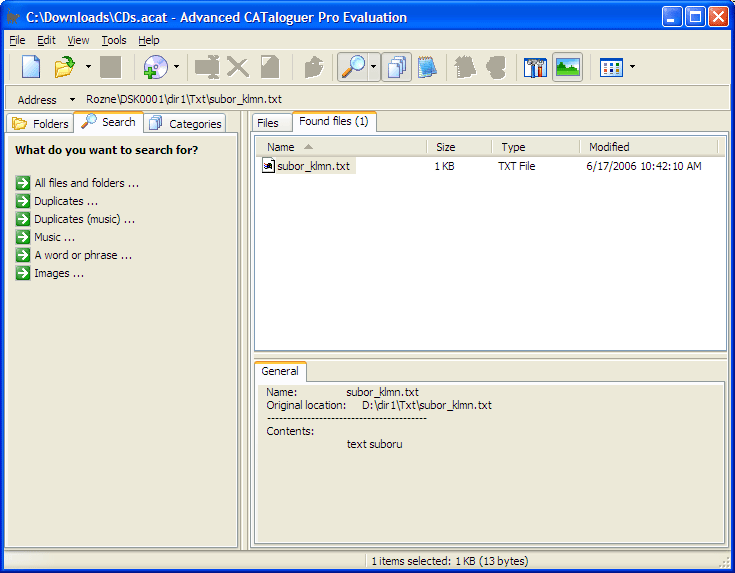
Task: Toggle the picture preview toolbar button
Action: coord(567,67)
